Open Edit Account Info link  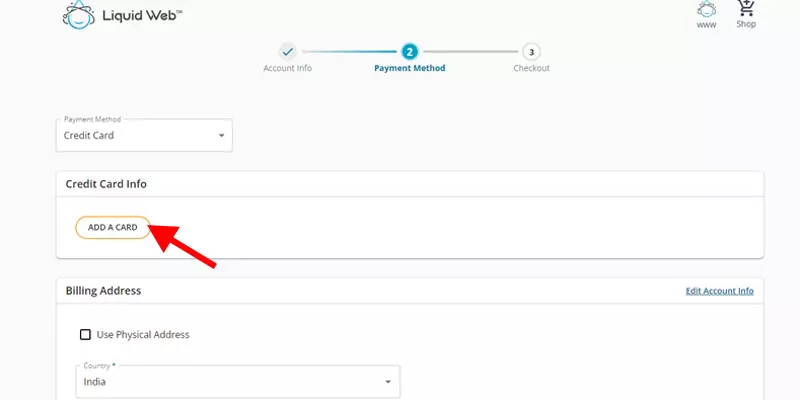click(719, 291)
